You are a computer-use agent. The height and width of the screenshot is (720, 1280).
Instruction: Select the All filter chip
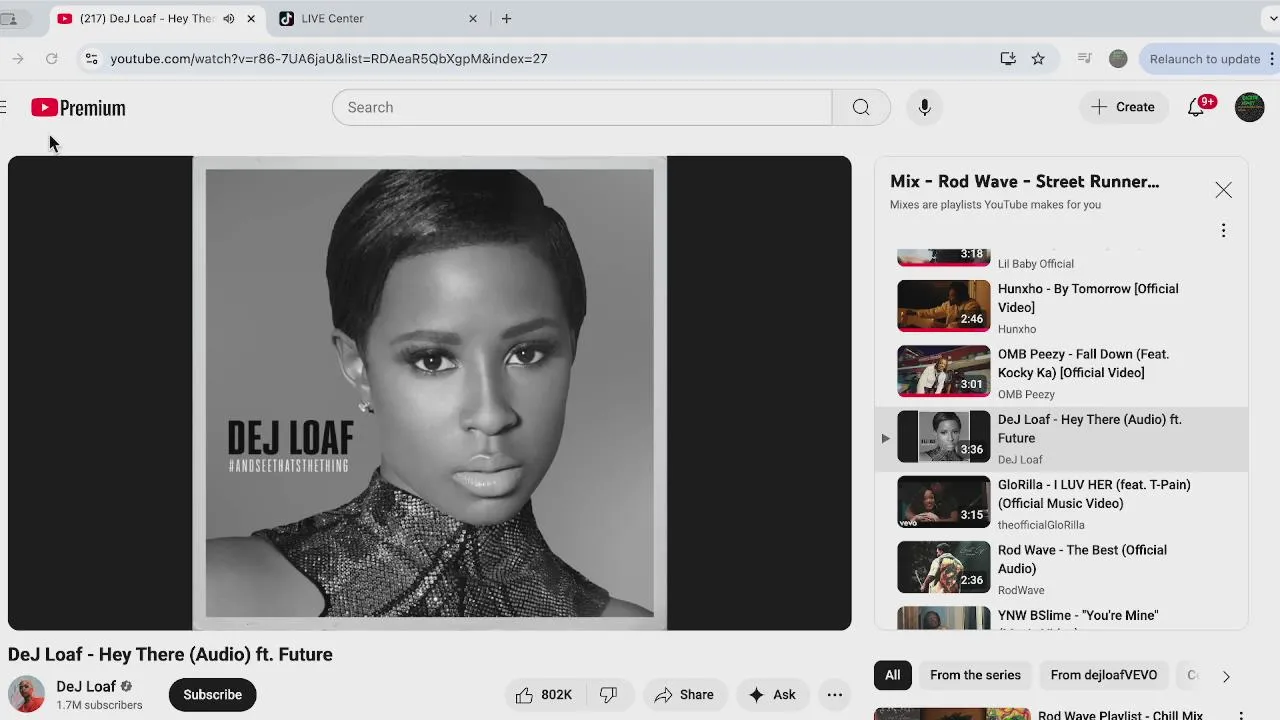coord(892,675)
